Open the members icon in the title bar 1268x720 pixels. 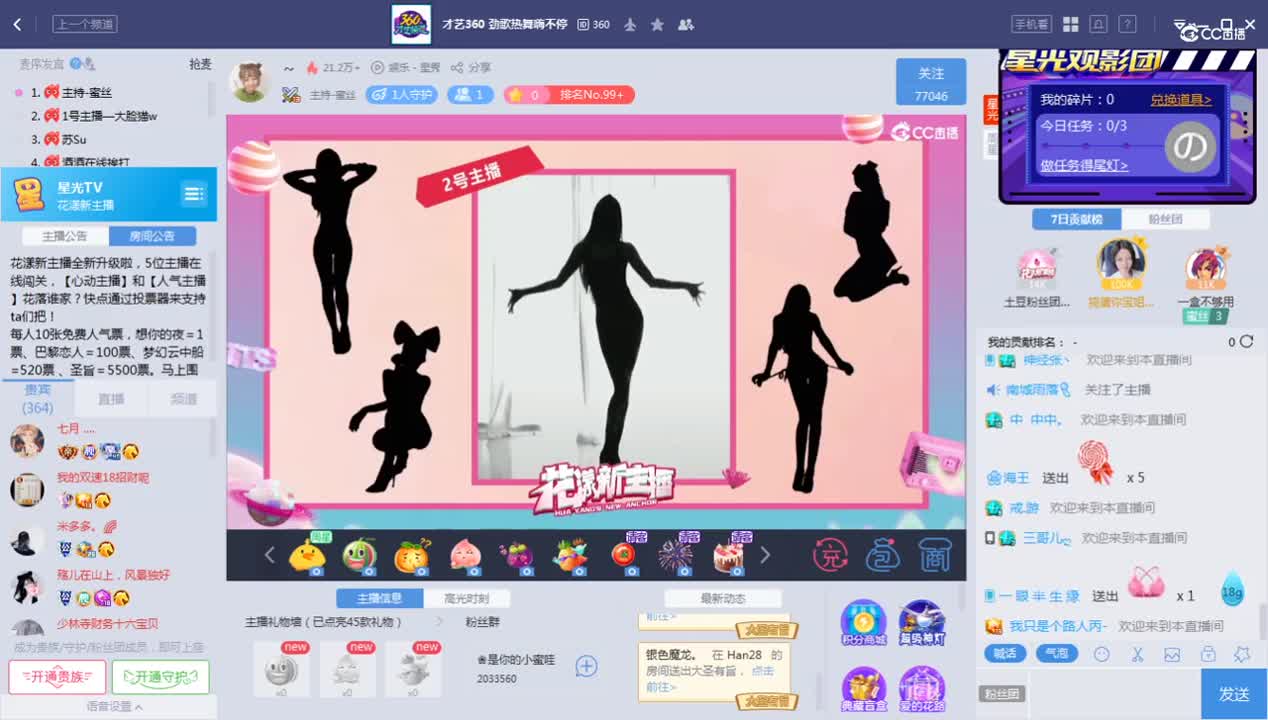(x=685, y=24)
